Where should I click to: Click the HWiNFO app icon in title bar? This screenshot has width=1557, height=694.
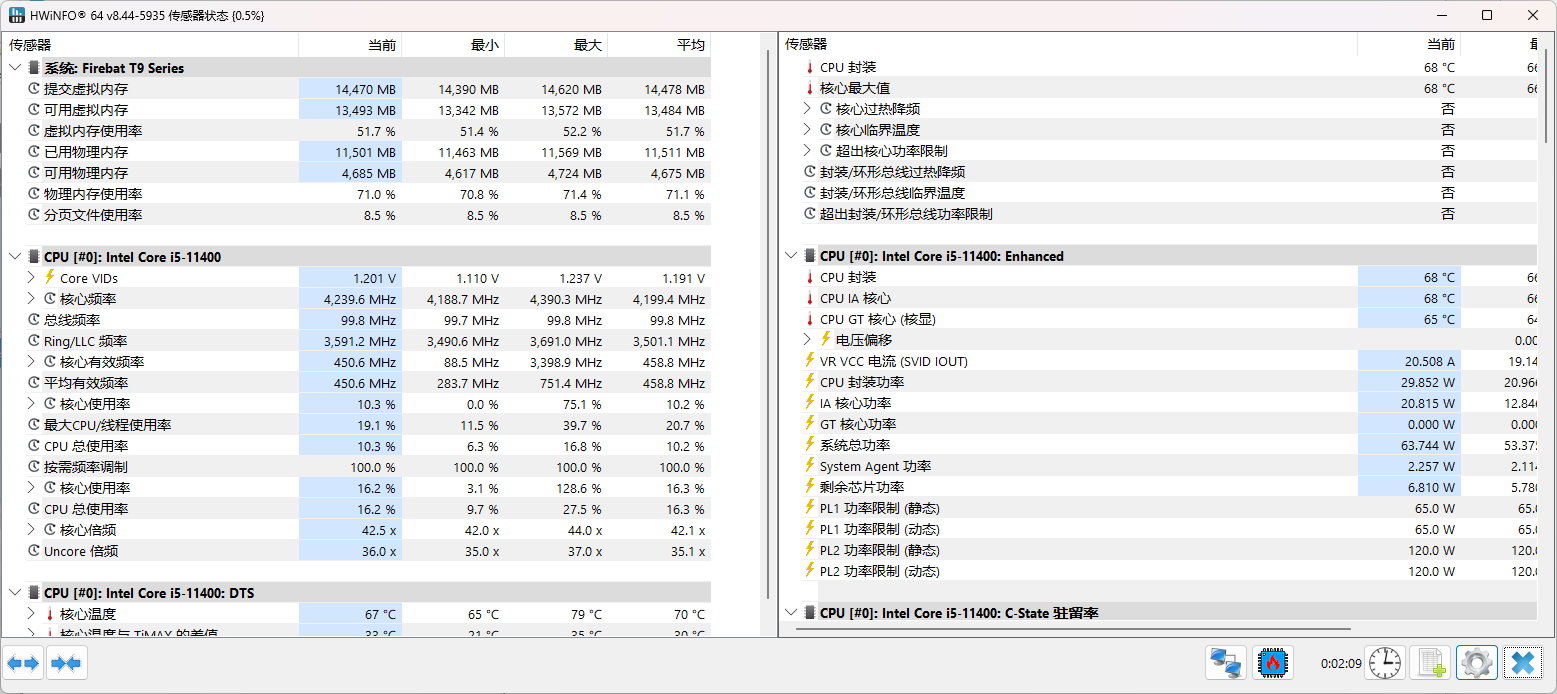(x=17, y=15)
